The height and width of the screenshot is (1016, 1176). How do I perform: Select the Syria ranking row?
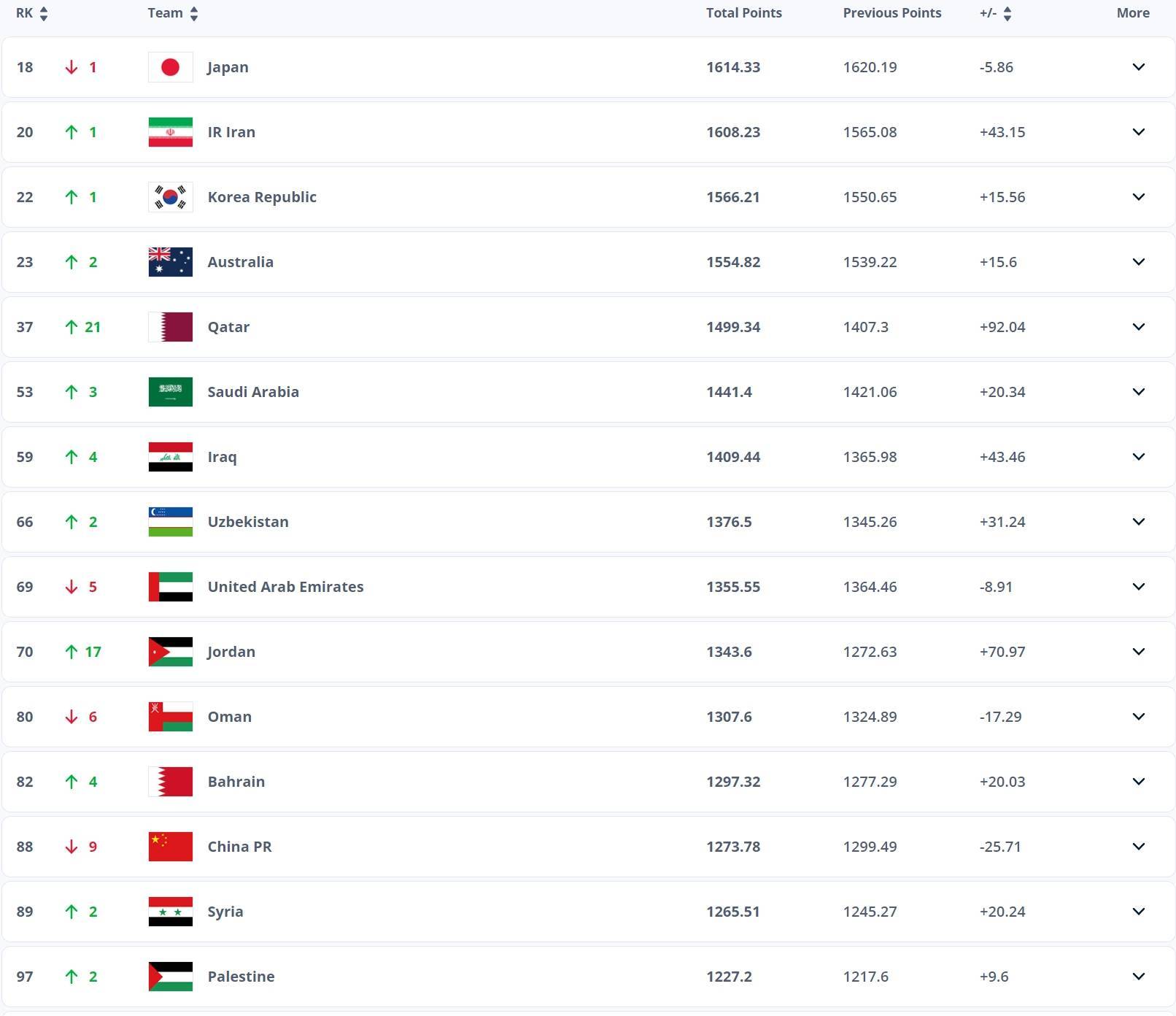click(511, 912)
